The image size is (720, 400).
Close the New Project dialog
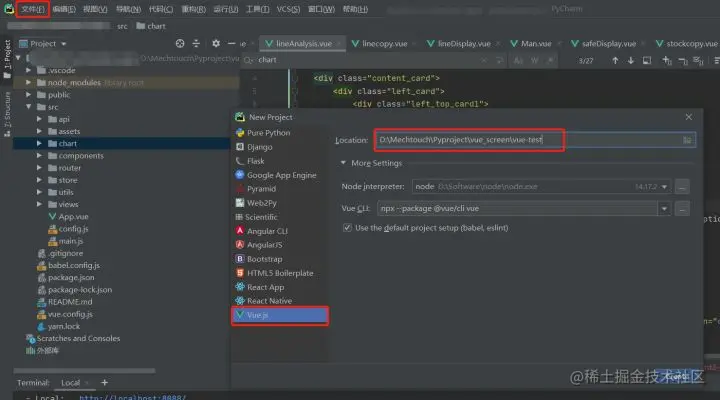688,117
